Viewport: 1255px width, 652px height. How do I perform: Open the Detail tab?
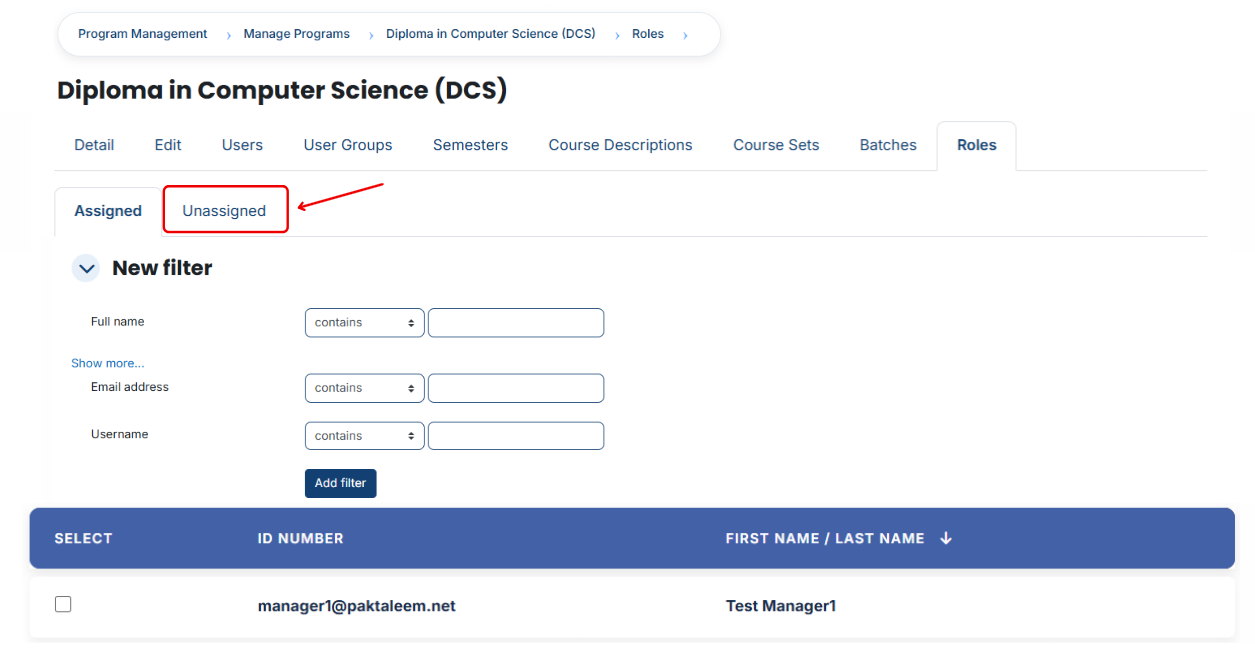94,145
